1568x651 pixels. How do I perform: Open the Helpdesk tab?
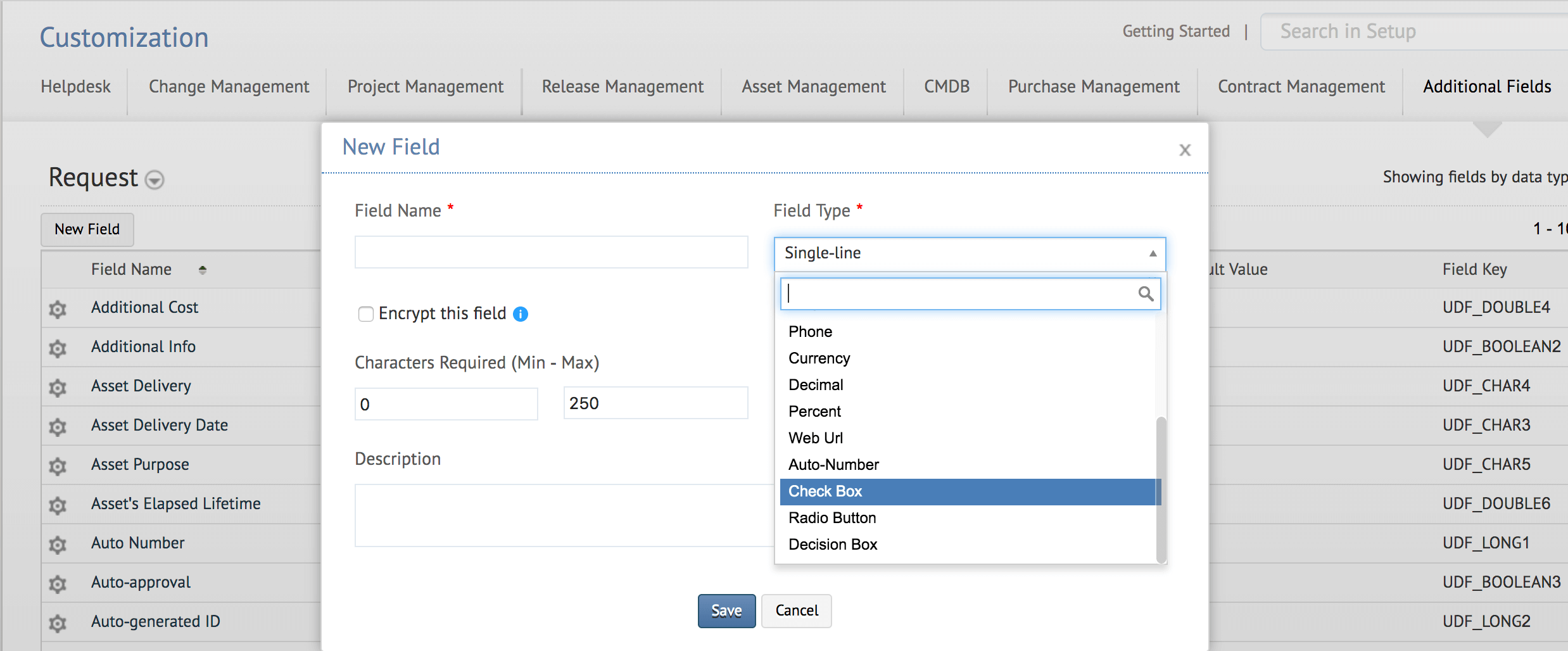pyautogui.click(x=76, y=87)
